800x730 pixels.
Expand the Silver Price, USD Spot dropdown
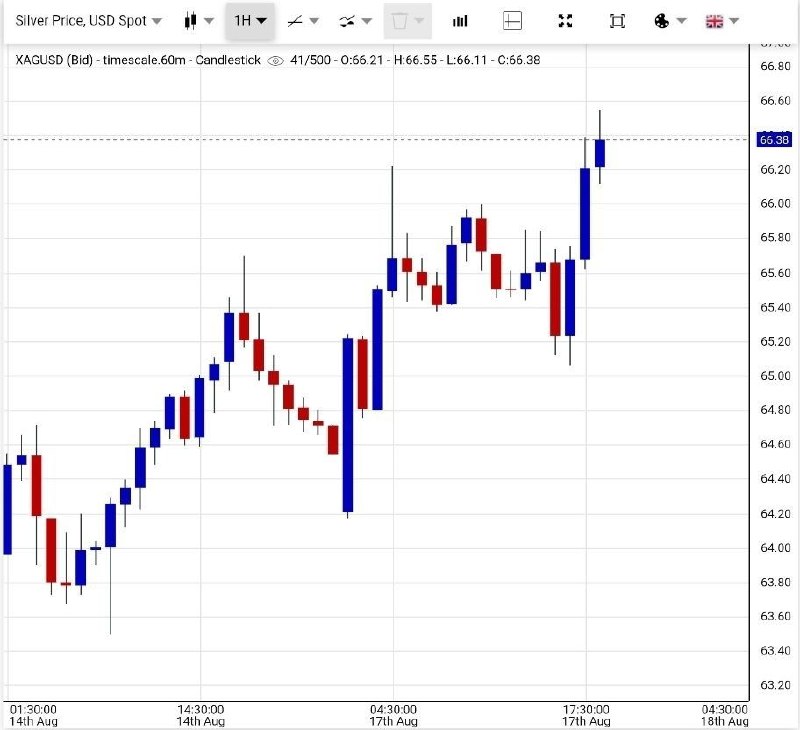click(x=88, y=21)
